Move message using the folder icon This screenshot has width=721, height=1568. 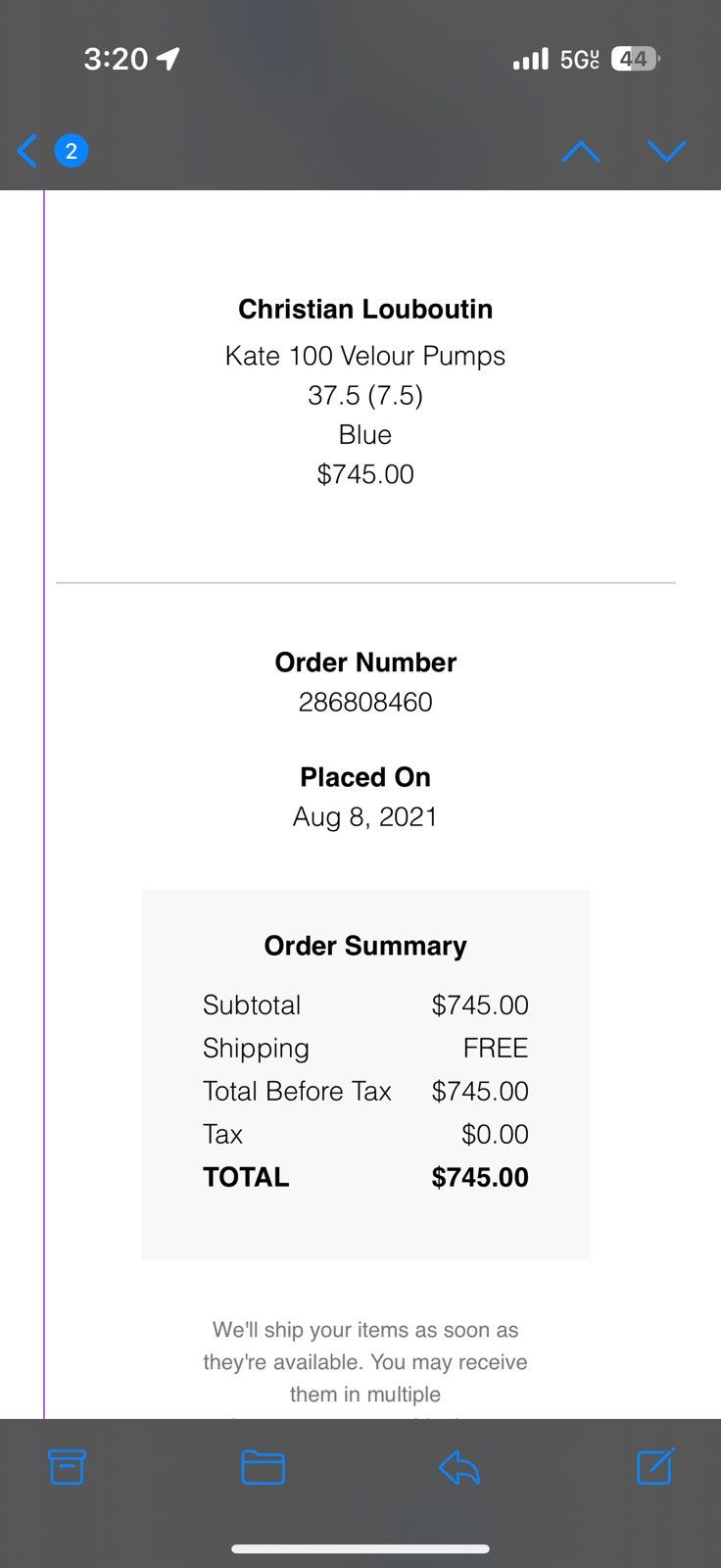pos(263,1467)
